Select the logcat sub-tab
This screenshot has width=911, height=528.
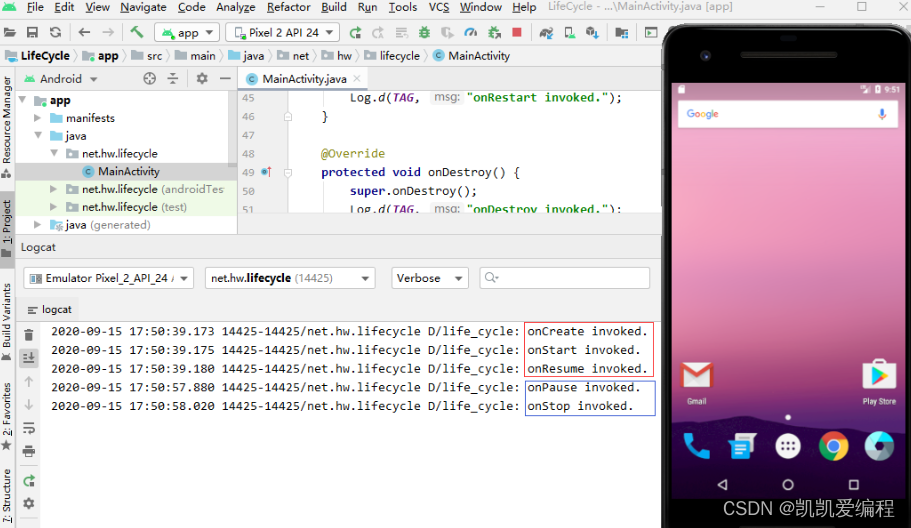50,310
